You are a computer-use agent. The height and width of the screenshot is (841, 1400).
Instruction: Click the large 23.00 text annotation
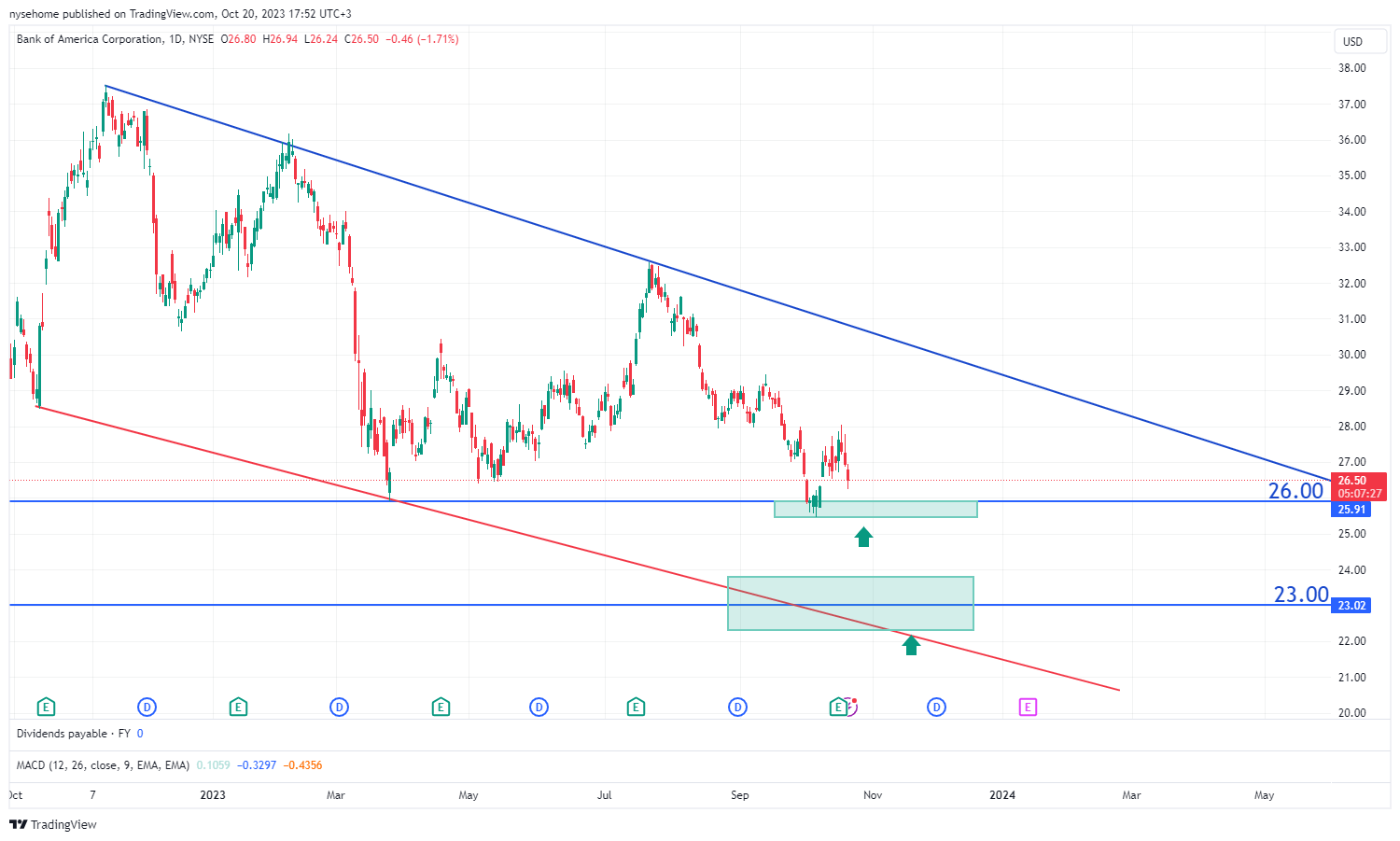coord(1301,595)
